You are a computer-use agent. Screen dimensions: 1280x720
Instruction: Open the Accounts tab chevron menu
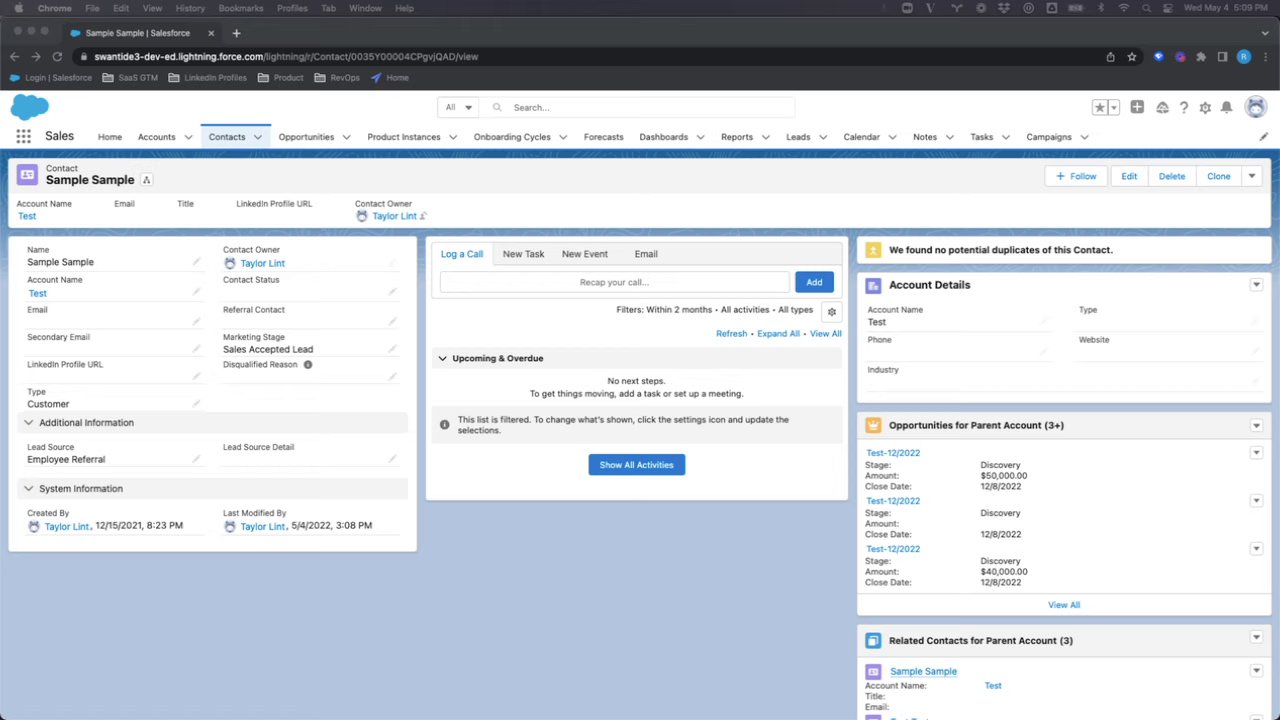click(187, 137)
